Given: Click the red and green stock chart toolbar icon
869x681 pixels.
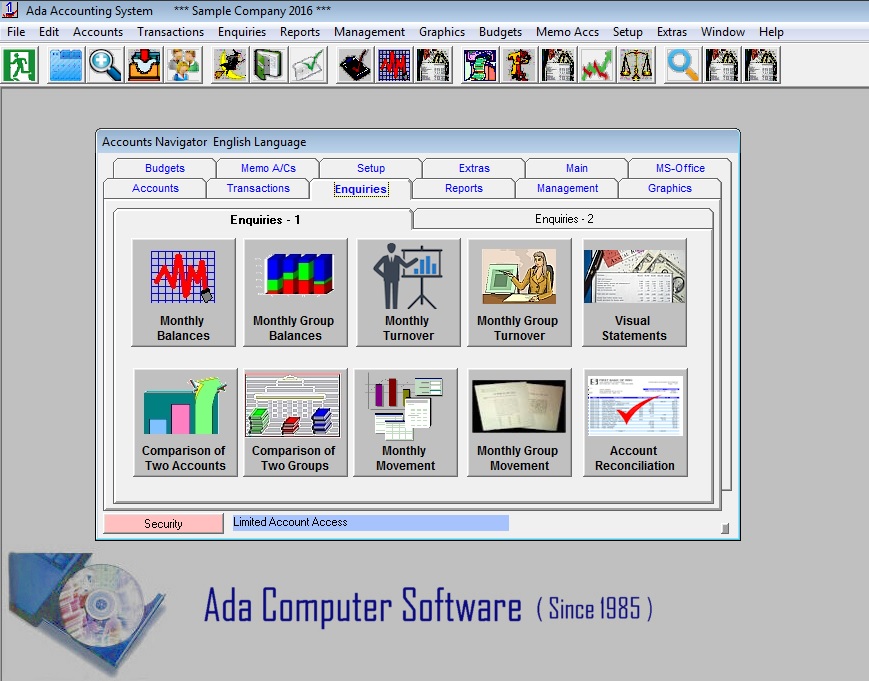Looking at the screenshot, I should 597,65.
